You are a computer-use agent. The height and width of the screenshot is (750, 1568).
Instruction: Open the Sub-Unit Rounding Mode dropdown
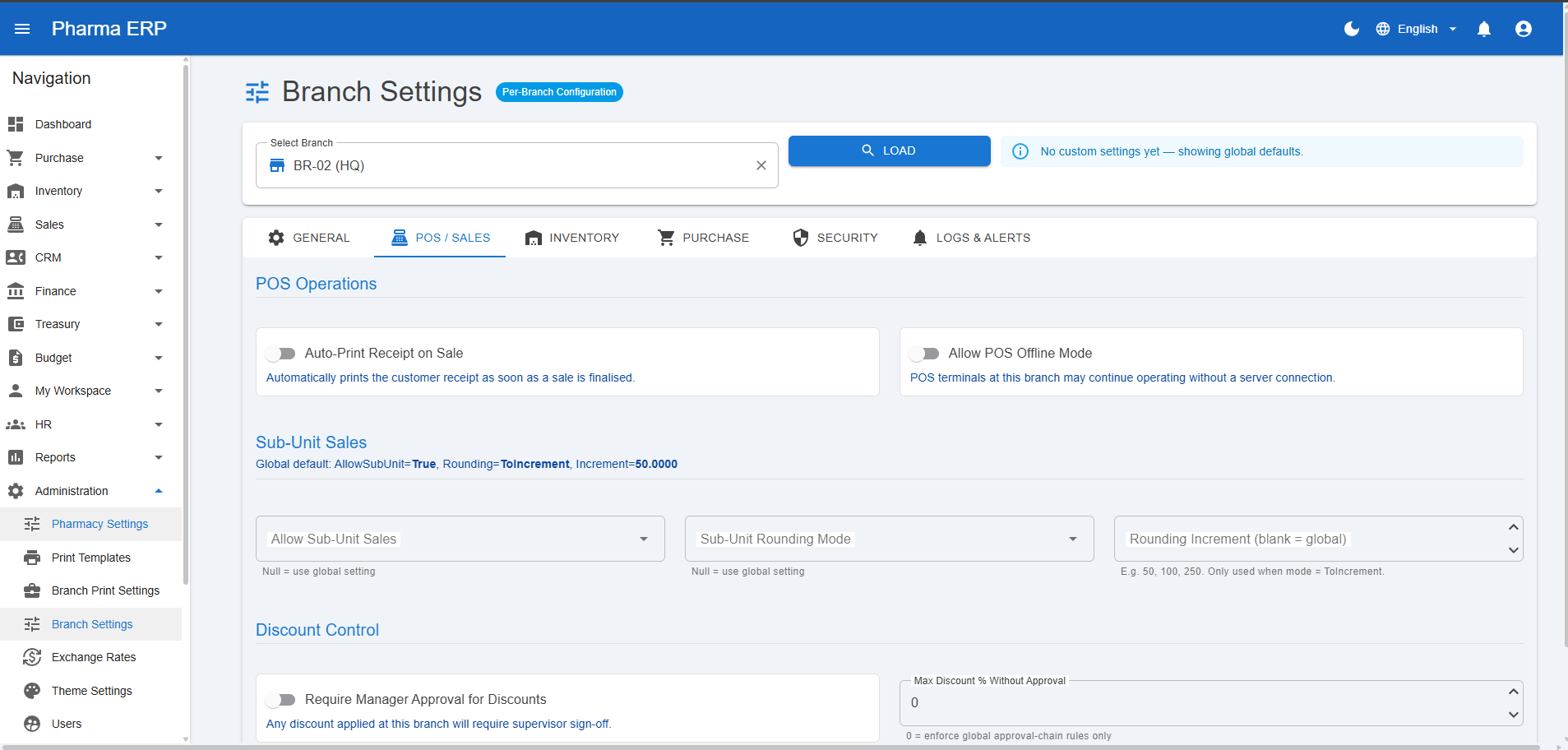[x=1072, y=539]
